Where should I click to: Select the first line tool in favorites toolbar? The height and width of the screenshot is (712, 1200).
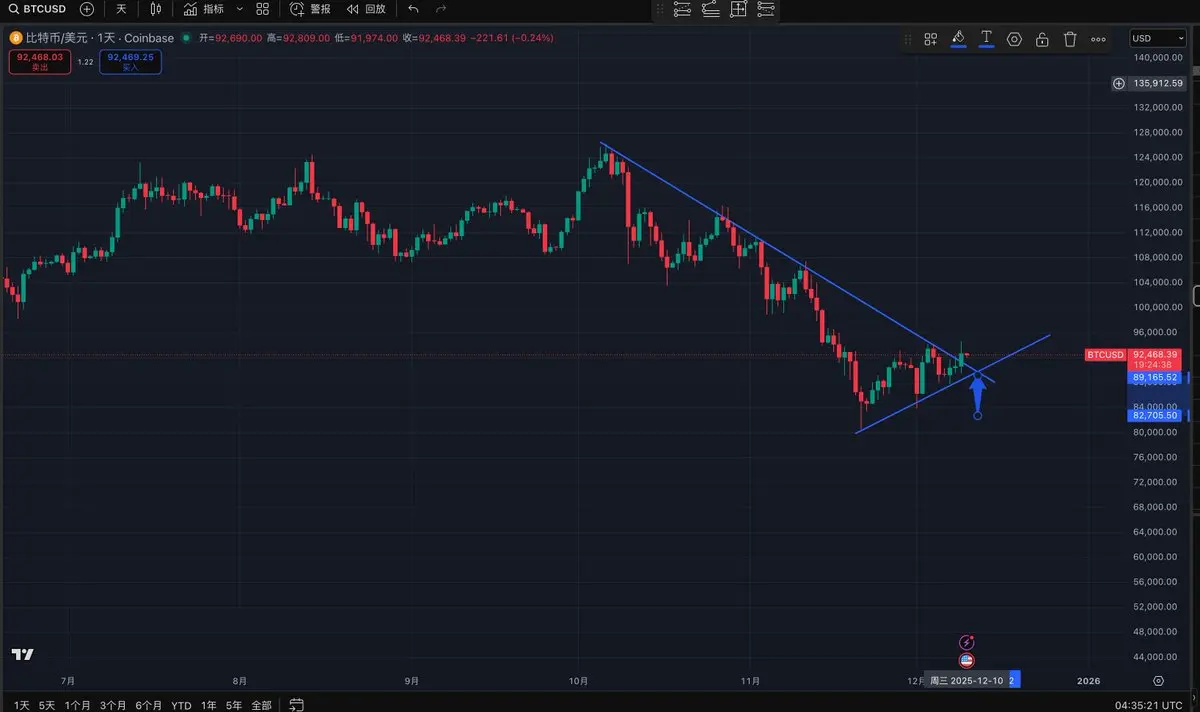click(x=683, y=10)
